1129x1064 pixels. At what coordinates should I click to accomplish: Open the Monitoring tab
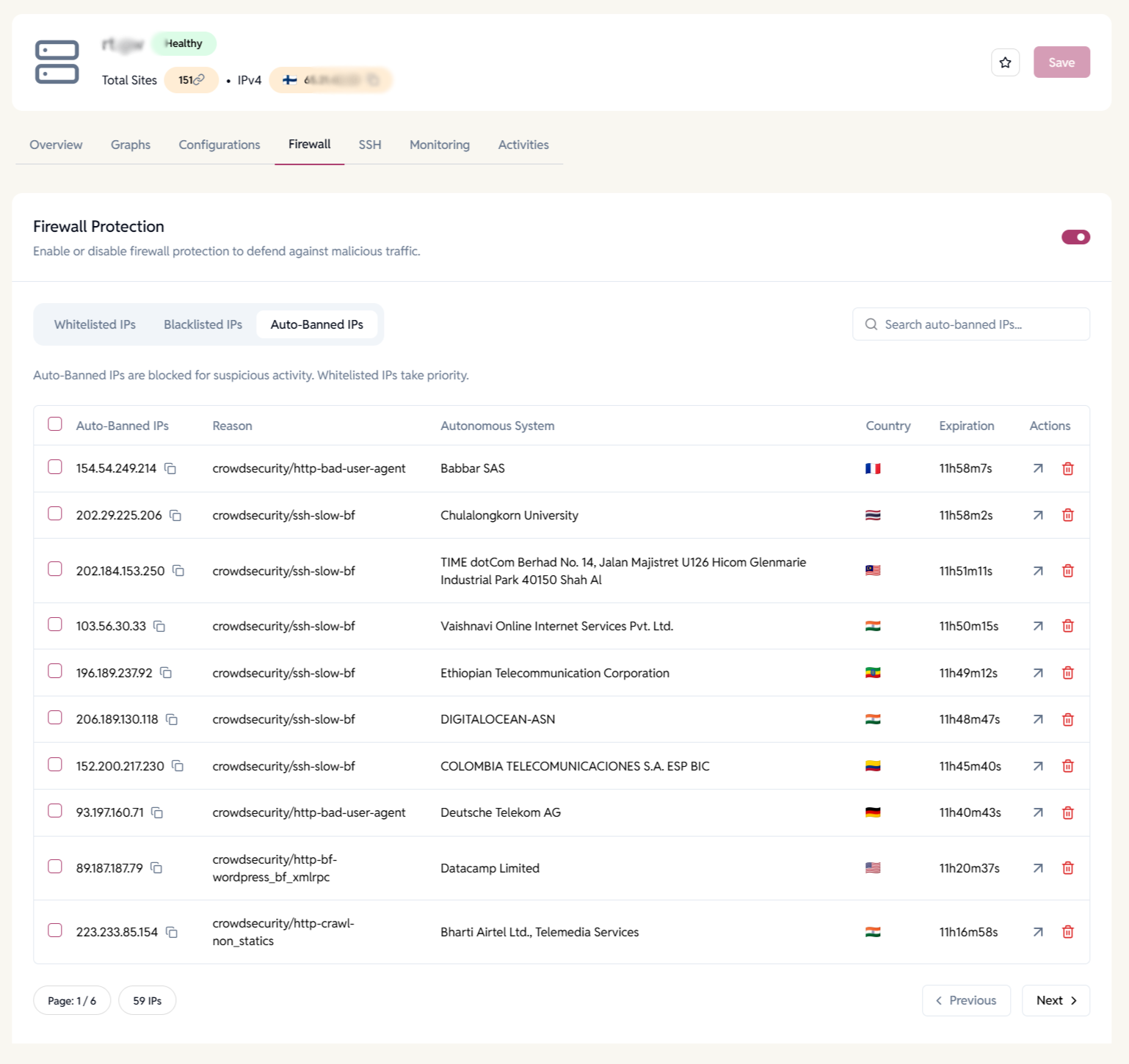(x=439, y=145)
